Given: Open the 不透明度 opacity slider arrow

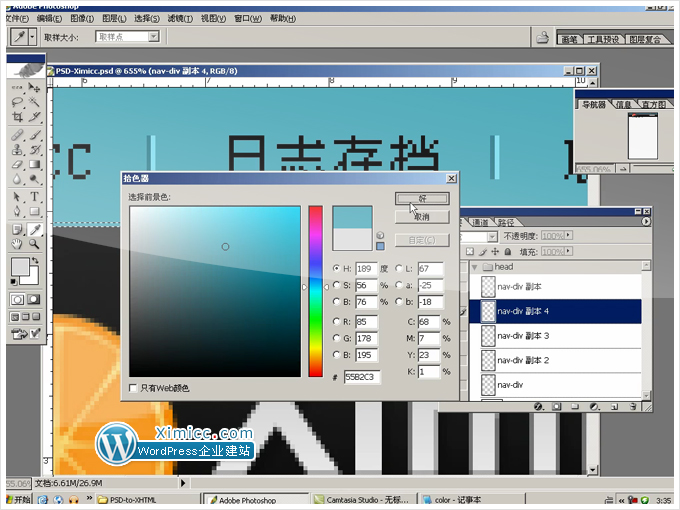Looking at the screenshot, I should tap(569, 235).
